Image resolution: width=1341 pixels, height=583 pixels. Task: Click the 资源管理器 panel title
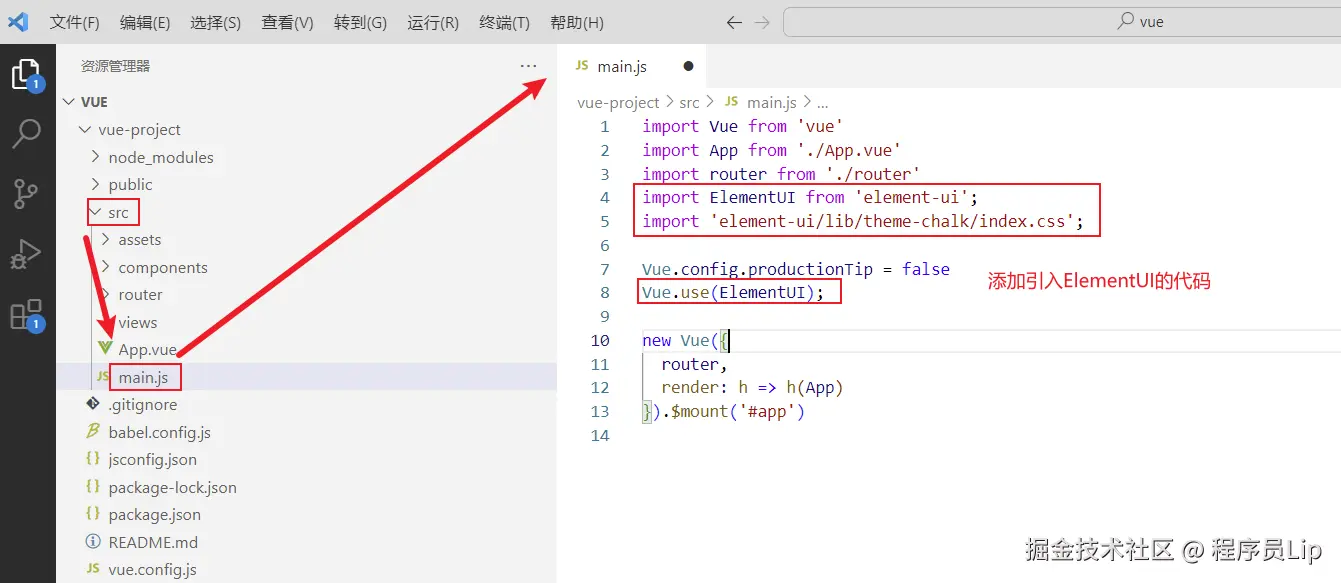coord(115,66)
